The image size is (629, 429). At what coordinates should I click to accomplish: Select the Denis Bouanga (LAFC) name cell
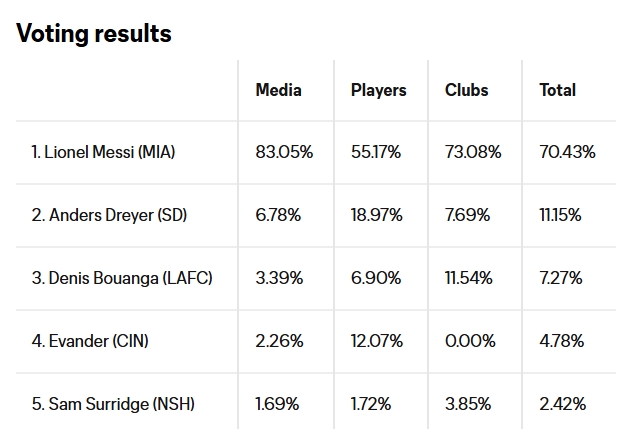122,278
